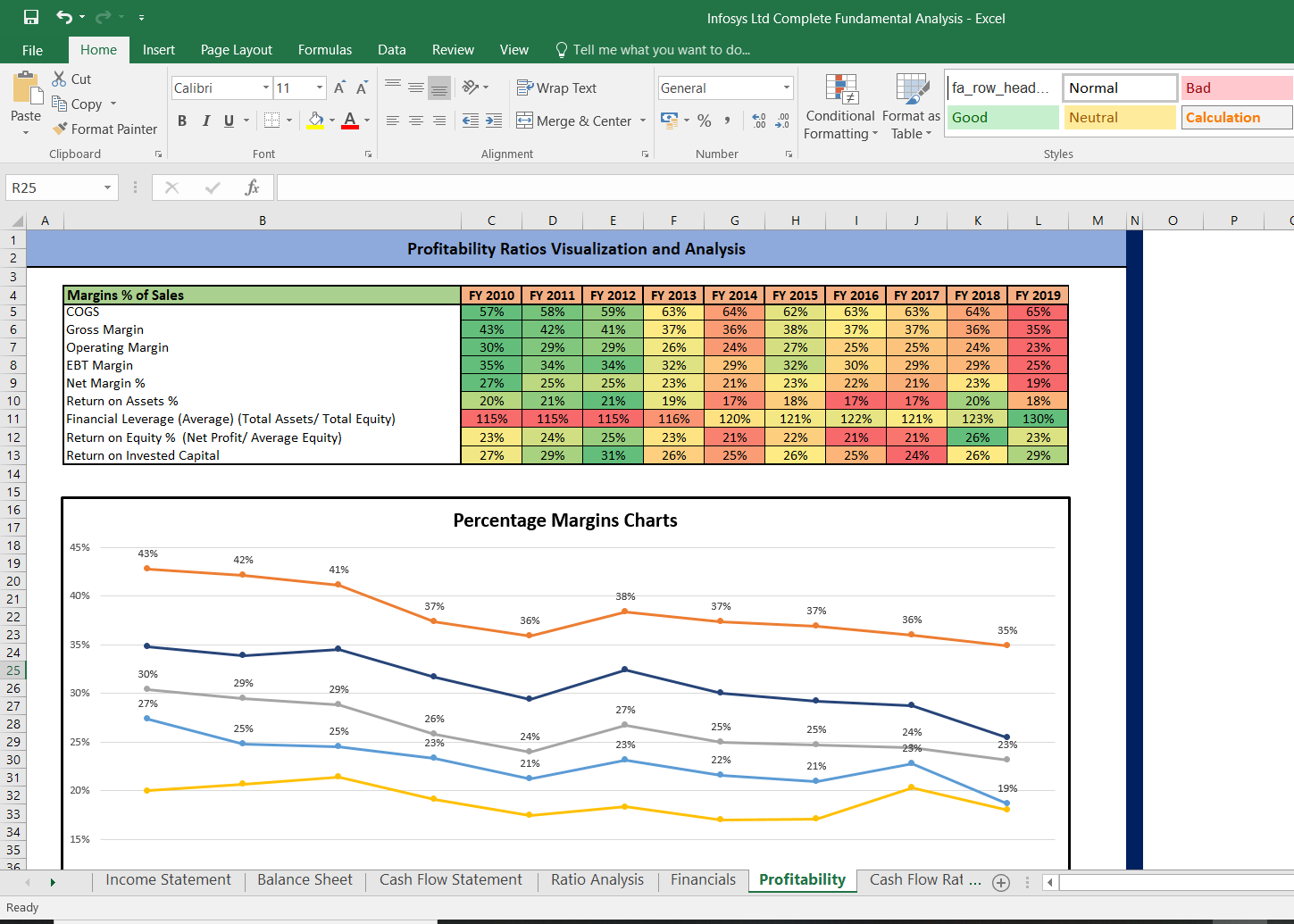Open Fill Color dropdown arrow
Image resolution: width=1294 pixels, height=924 pixels.
click(332, 121)
